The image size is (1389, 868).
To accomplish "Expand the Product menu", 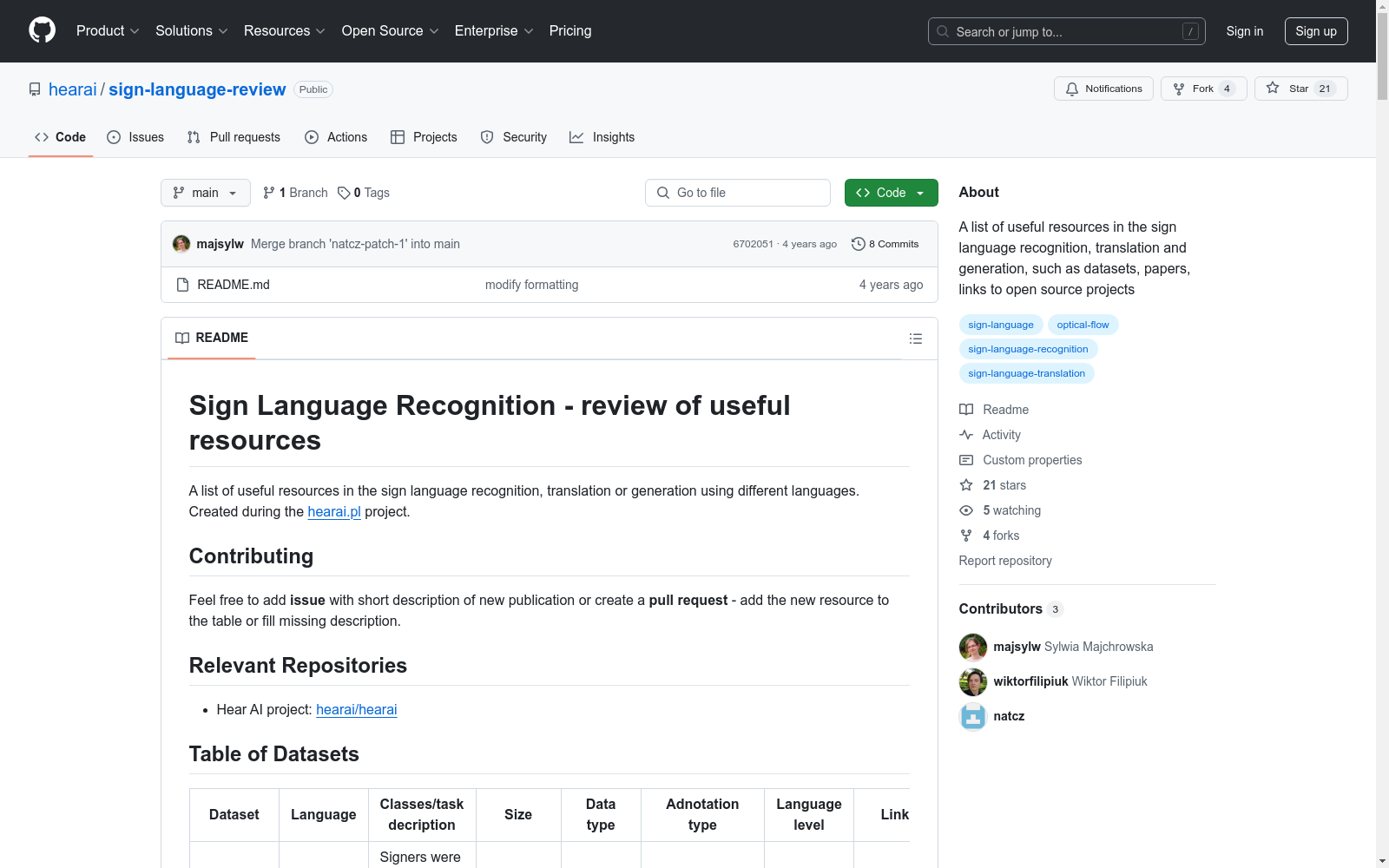I will 108,30.
